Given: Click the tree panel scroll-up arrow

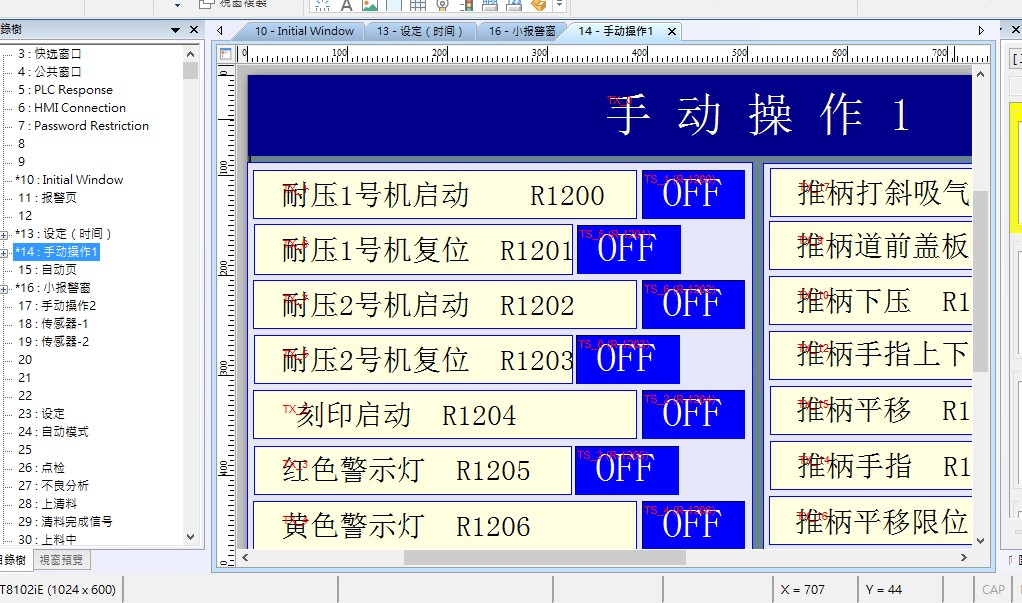Looking at the screenshot, I should click(190, 54).
